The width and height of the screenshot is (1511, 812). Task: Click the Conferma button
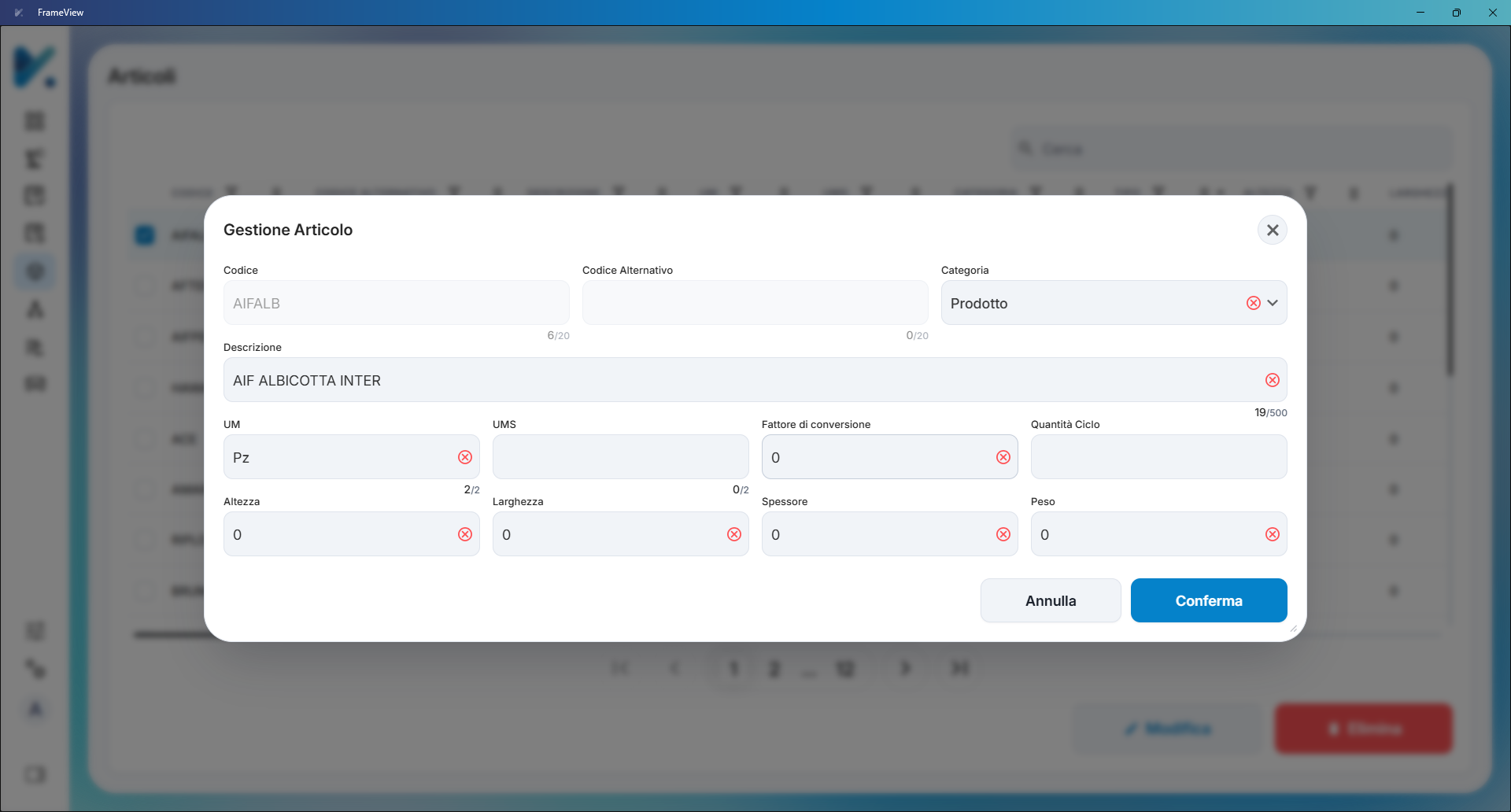click(1209, 600)
